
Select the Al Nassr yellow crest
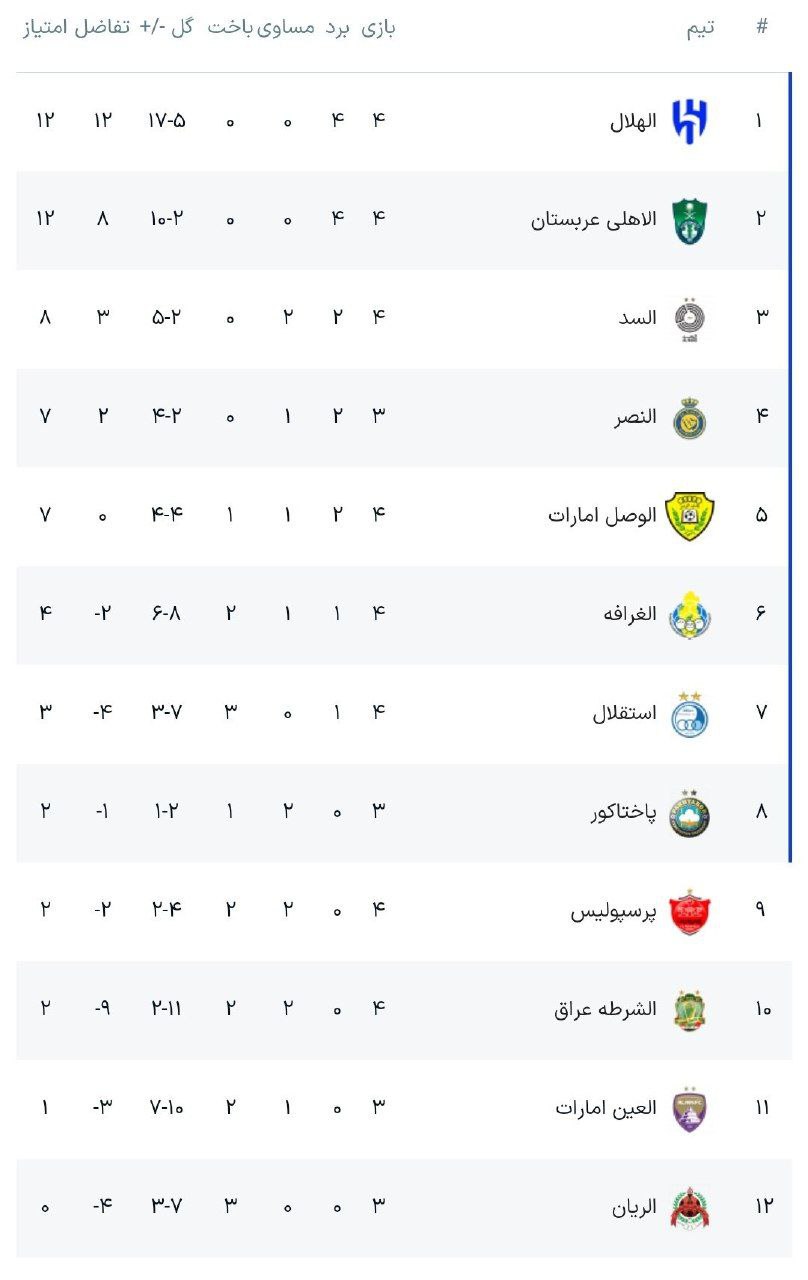[x=689, y=418]
